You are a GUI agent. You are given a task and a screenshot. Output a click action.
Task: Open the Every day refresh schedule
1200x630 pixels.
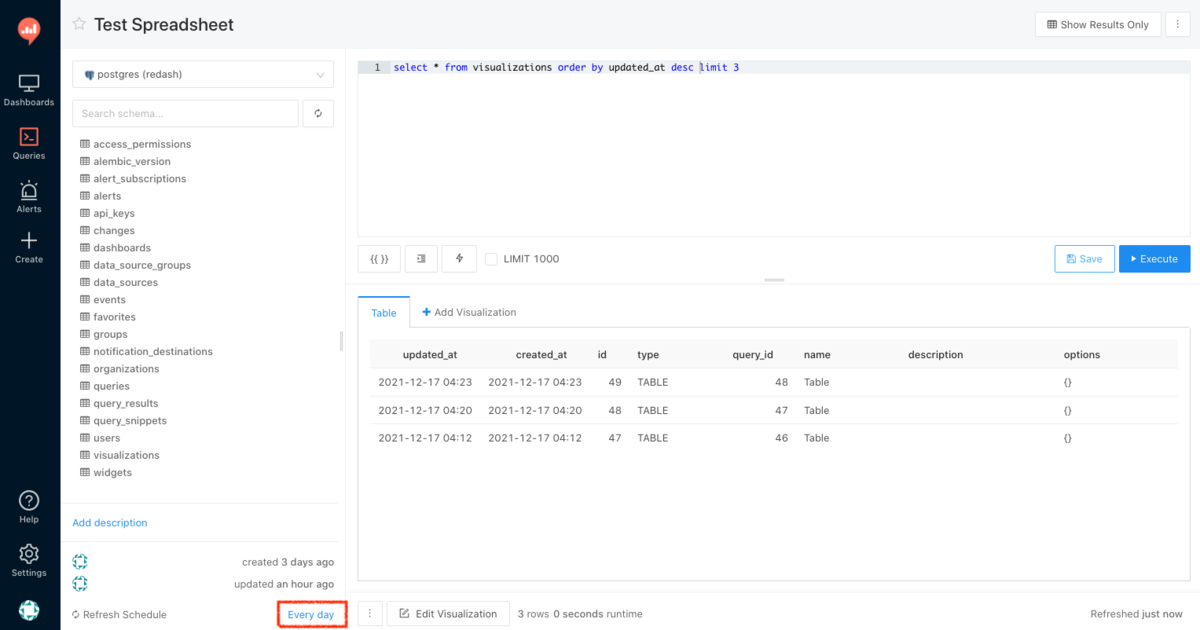coord(311,614)
